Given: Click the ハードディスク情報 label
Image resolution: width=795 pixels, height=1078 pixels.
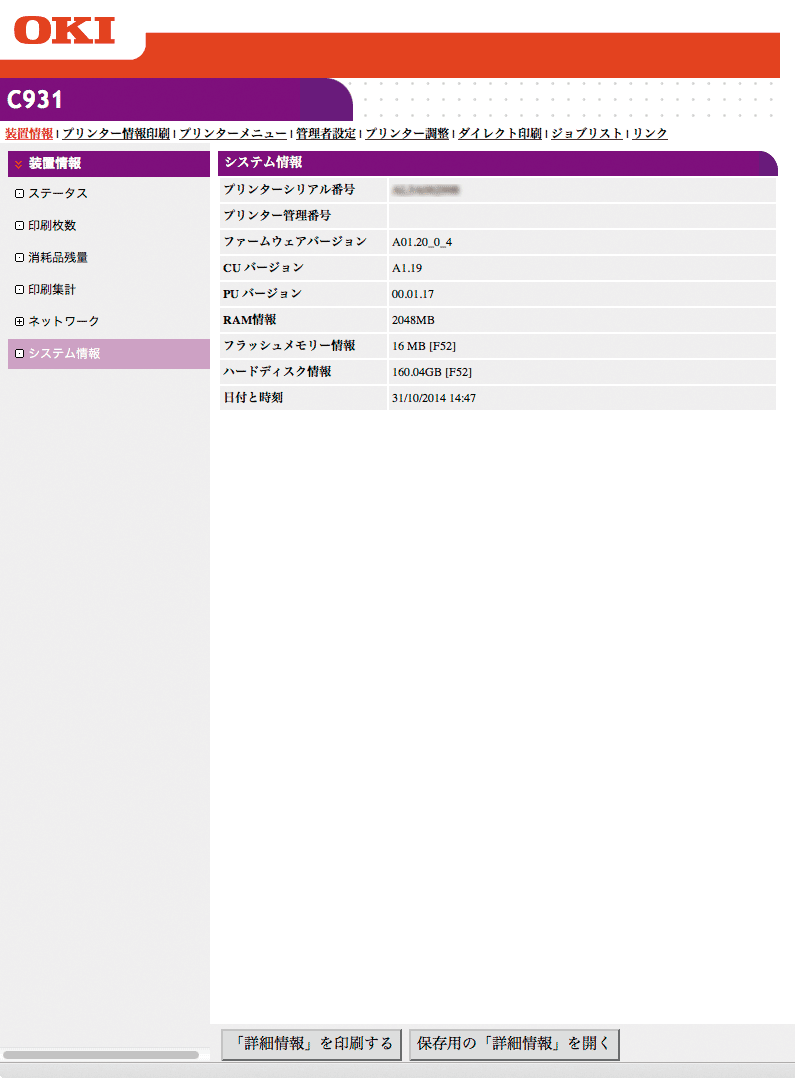Looking at the screenshot, I should coord(277,372).
